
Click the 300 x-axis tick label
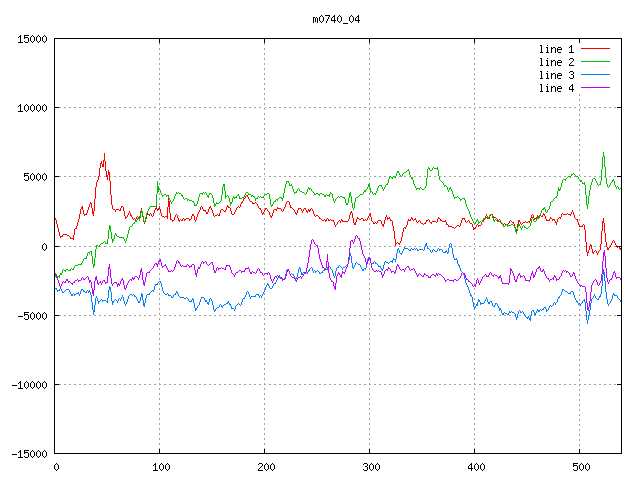point(370,467)
